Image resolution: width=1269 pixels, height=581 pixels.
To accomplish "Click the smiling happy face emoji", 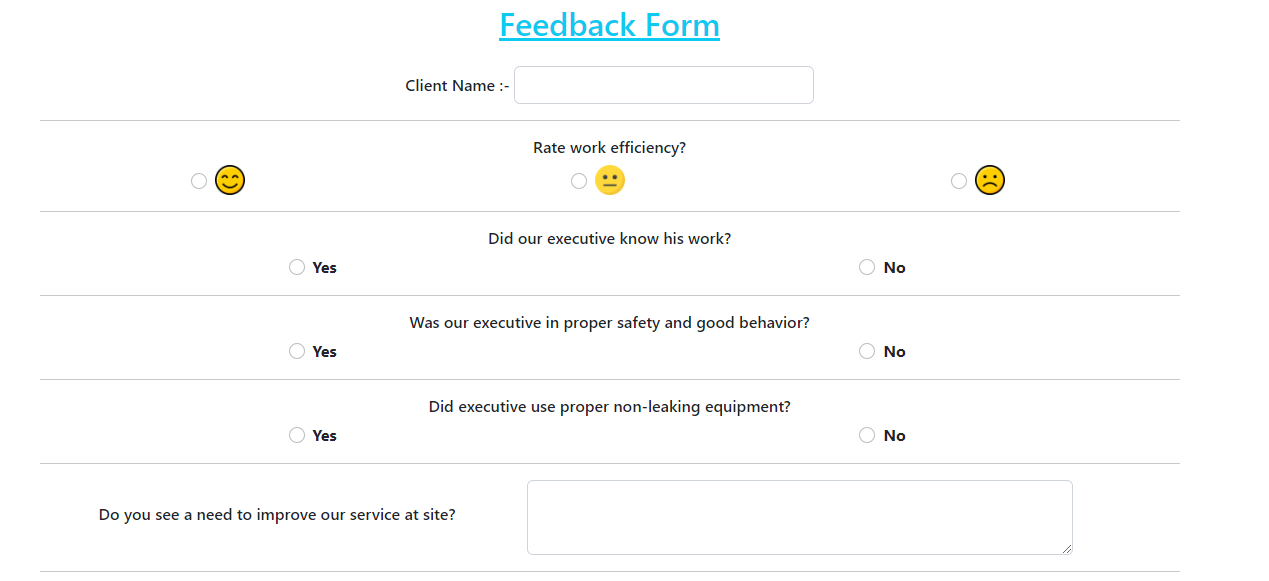I will point(230,180).
